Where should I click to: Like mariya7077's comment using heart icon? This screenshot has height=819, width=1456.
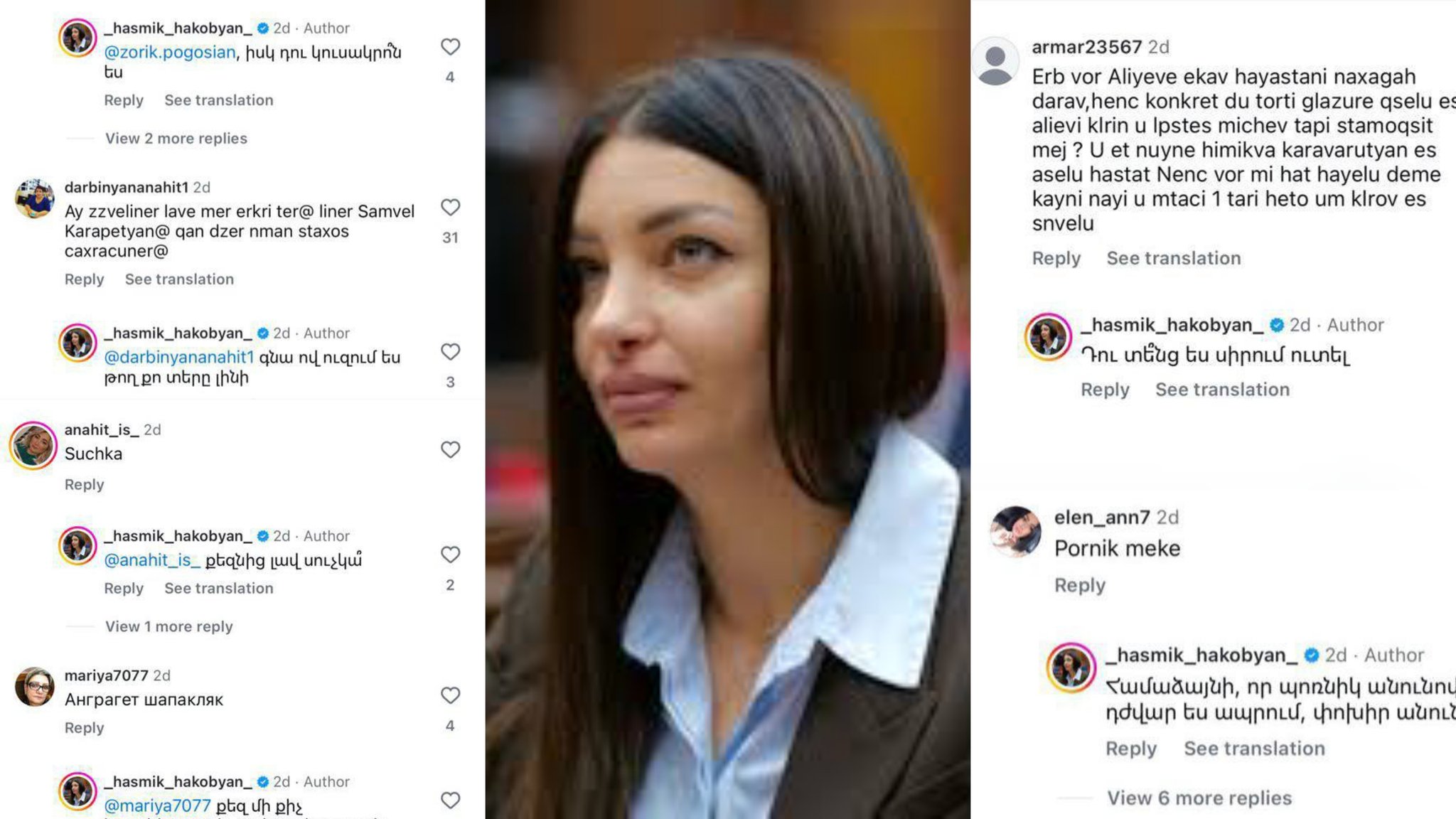450,695
